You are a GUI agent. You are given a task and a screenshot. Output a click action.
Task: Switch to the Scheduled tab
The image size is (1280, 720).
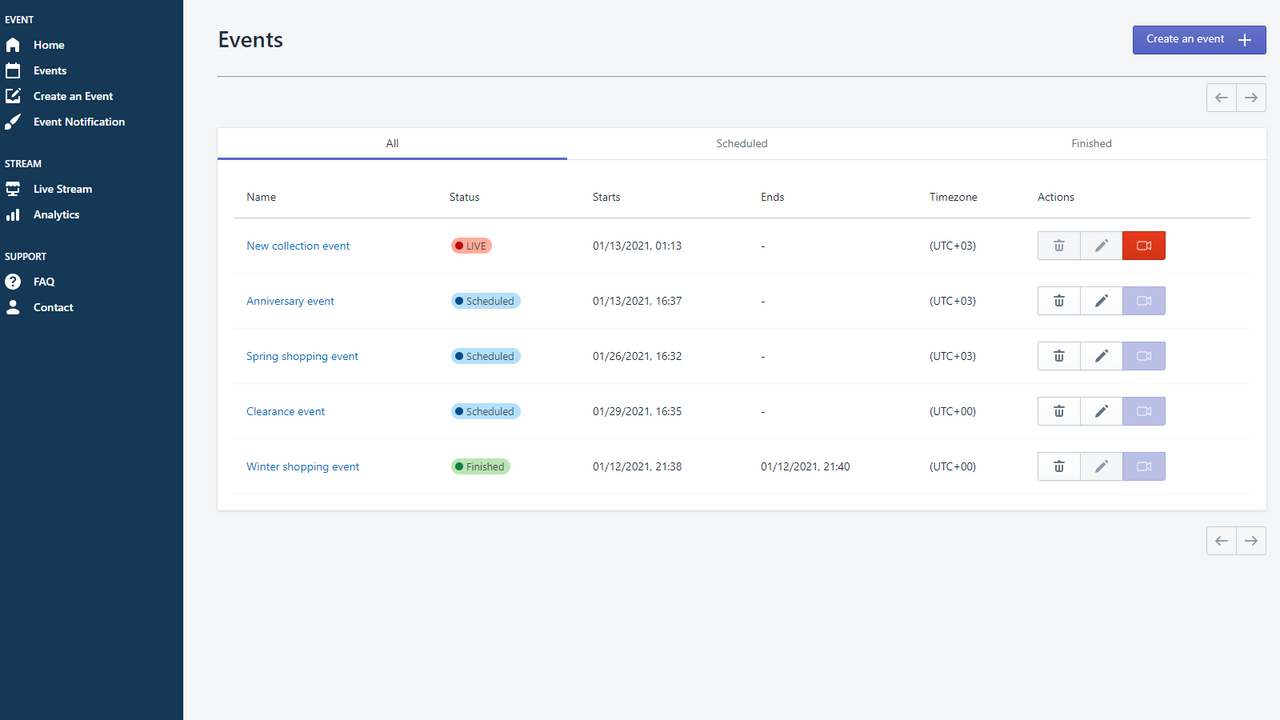[741, 143]
